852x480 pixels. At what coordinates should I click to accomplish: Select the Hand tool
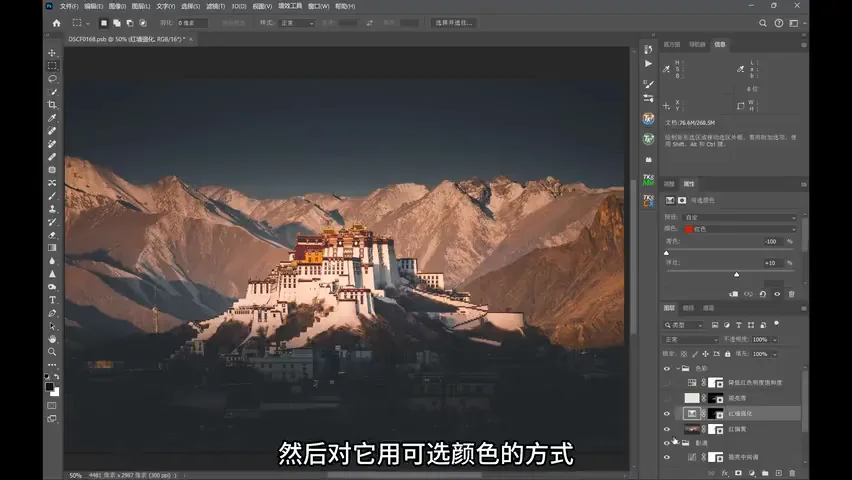[x=52, y=339]
